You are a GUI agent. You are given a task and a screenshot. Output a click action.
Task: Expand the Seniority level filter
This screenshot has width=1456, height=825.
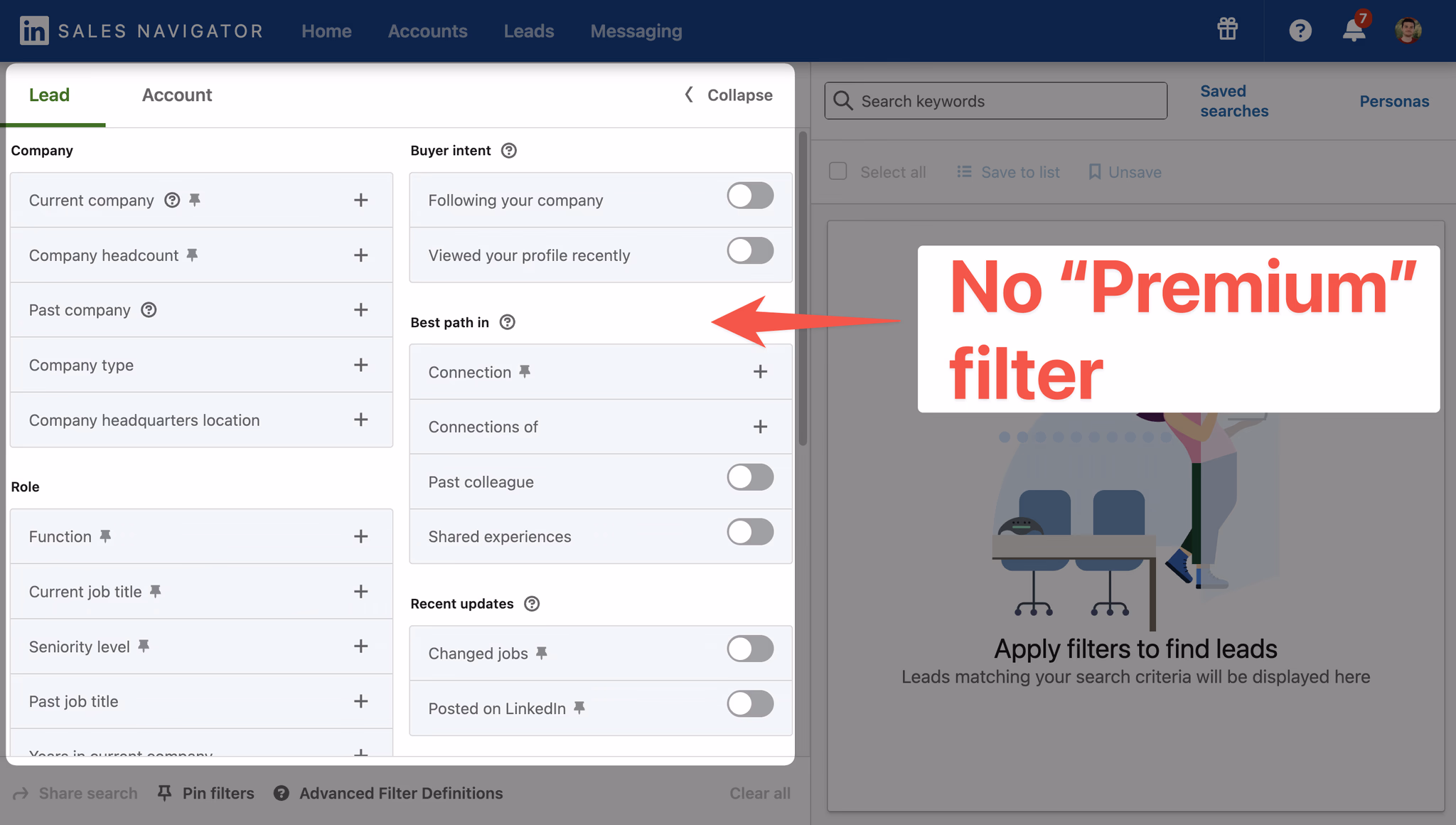click(361, 646)
